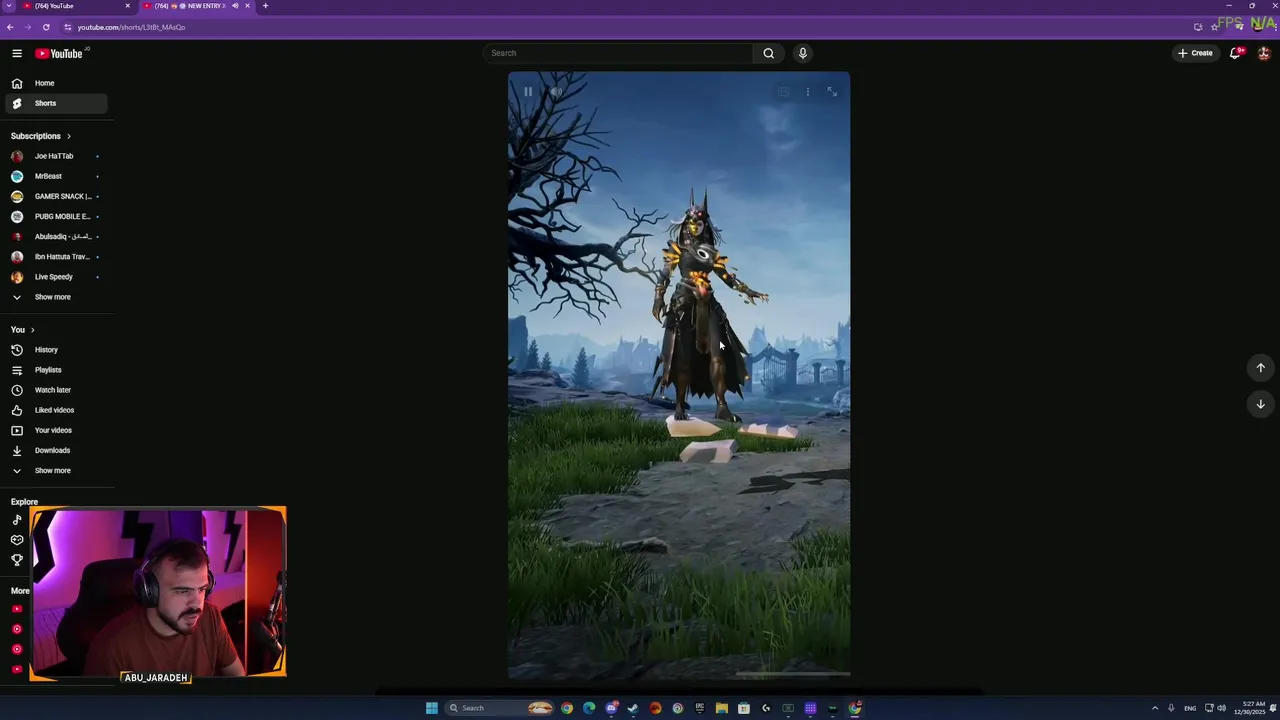Open YouTube Studio icon under More
Screen dimensions: 1280x720
(x=17, y=629)
